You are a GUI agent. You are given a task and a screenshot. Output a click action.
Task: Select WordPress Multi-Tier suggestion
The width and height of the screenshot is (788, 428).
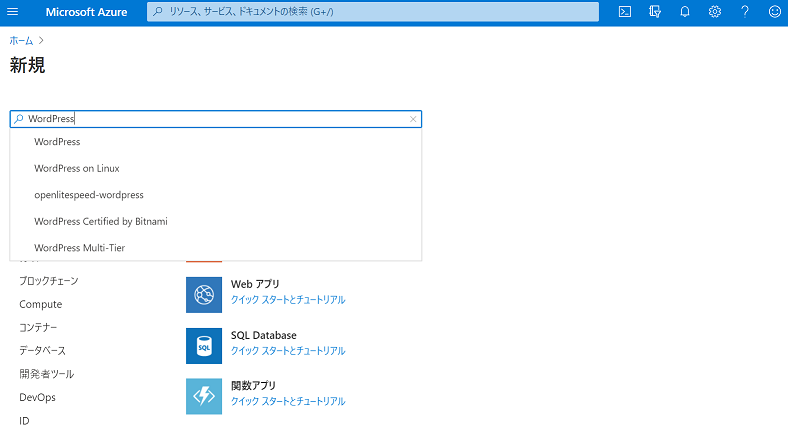pos(216,248)
